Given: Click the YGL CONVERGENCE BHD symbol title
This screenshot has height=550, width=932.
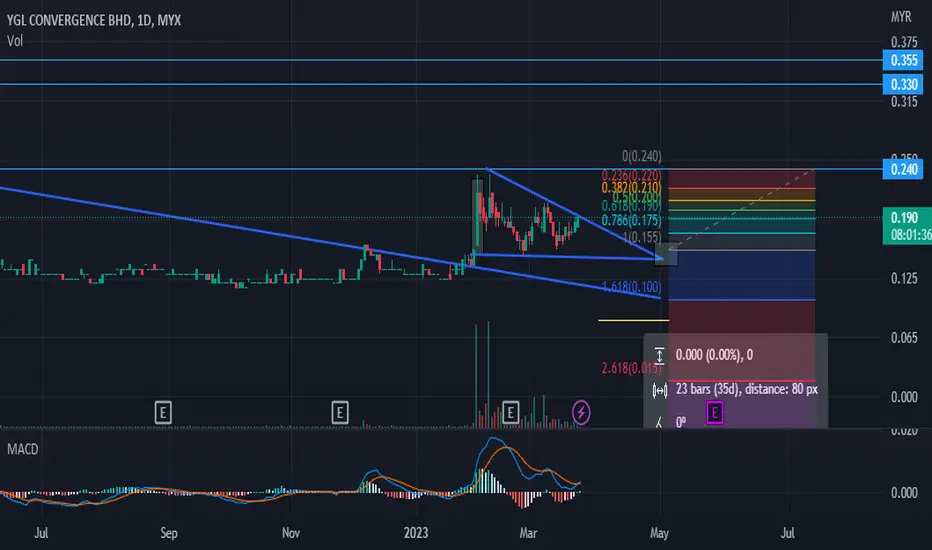Looking at the screenshot, I should click(x=94, y=20).
